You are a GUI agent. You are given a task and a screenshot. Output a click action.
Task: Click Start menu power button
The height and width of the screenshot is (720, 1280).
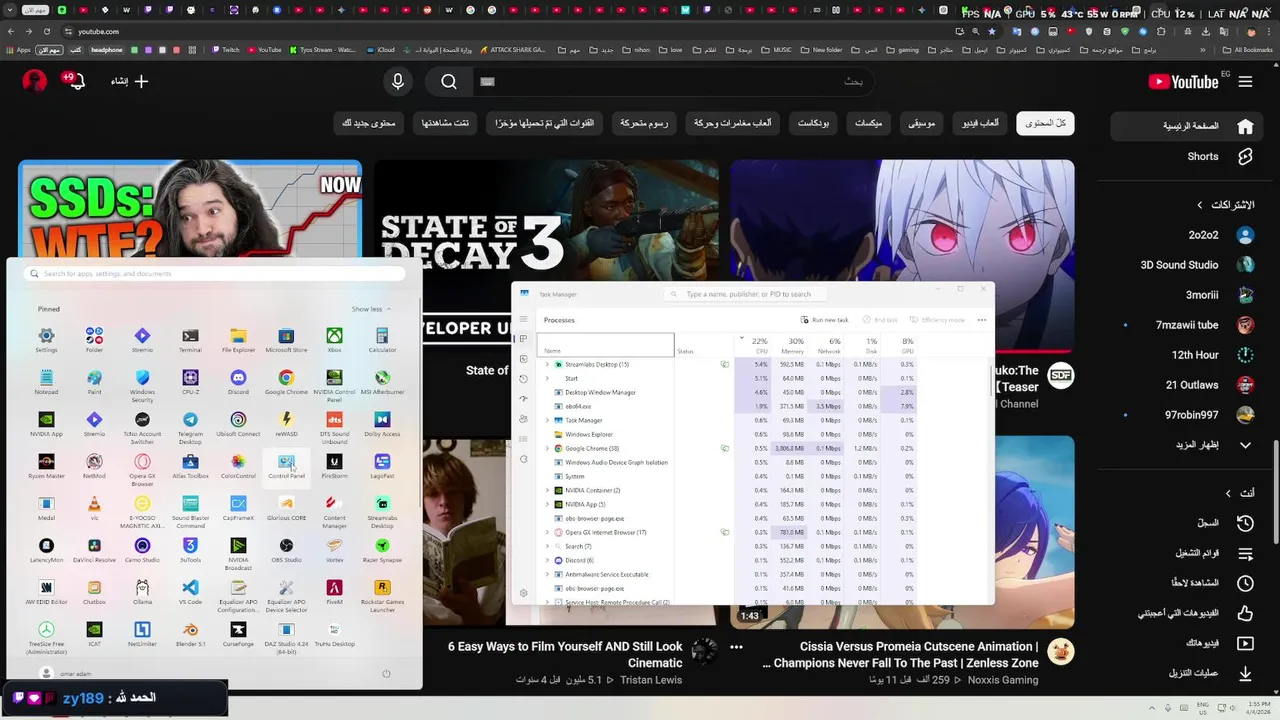coord(386,673)
